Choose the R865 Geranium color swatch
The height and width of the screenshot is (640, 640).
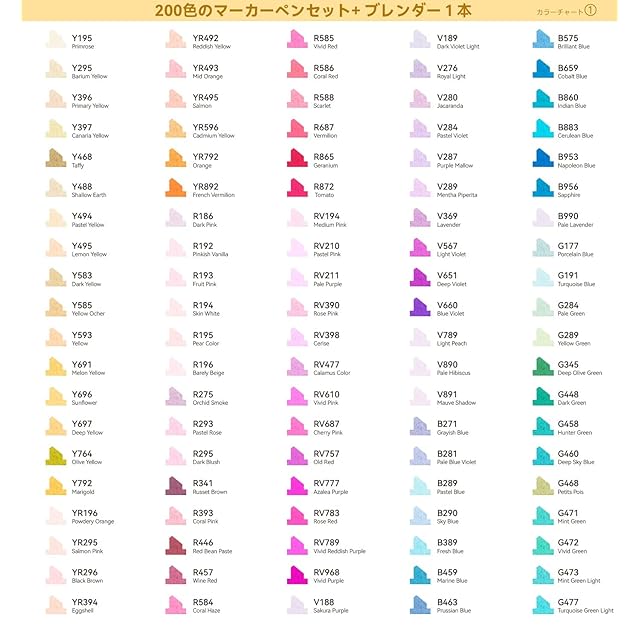(298, 158)
